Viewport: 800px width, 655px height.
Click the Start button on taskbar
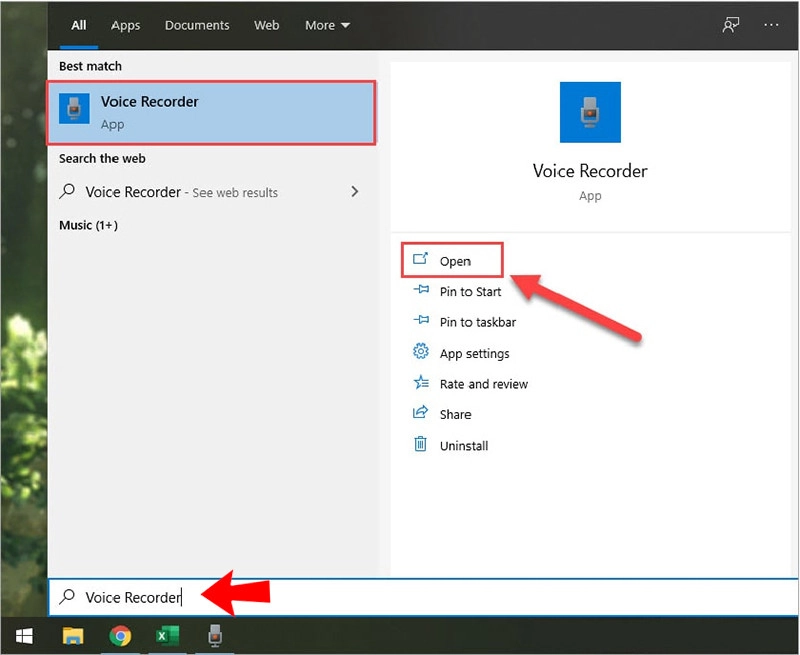(22, 635)
